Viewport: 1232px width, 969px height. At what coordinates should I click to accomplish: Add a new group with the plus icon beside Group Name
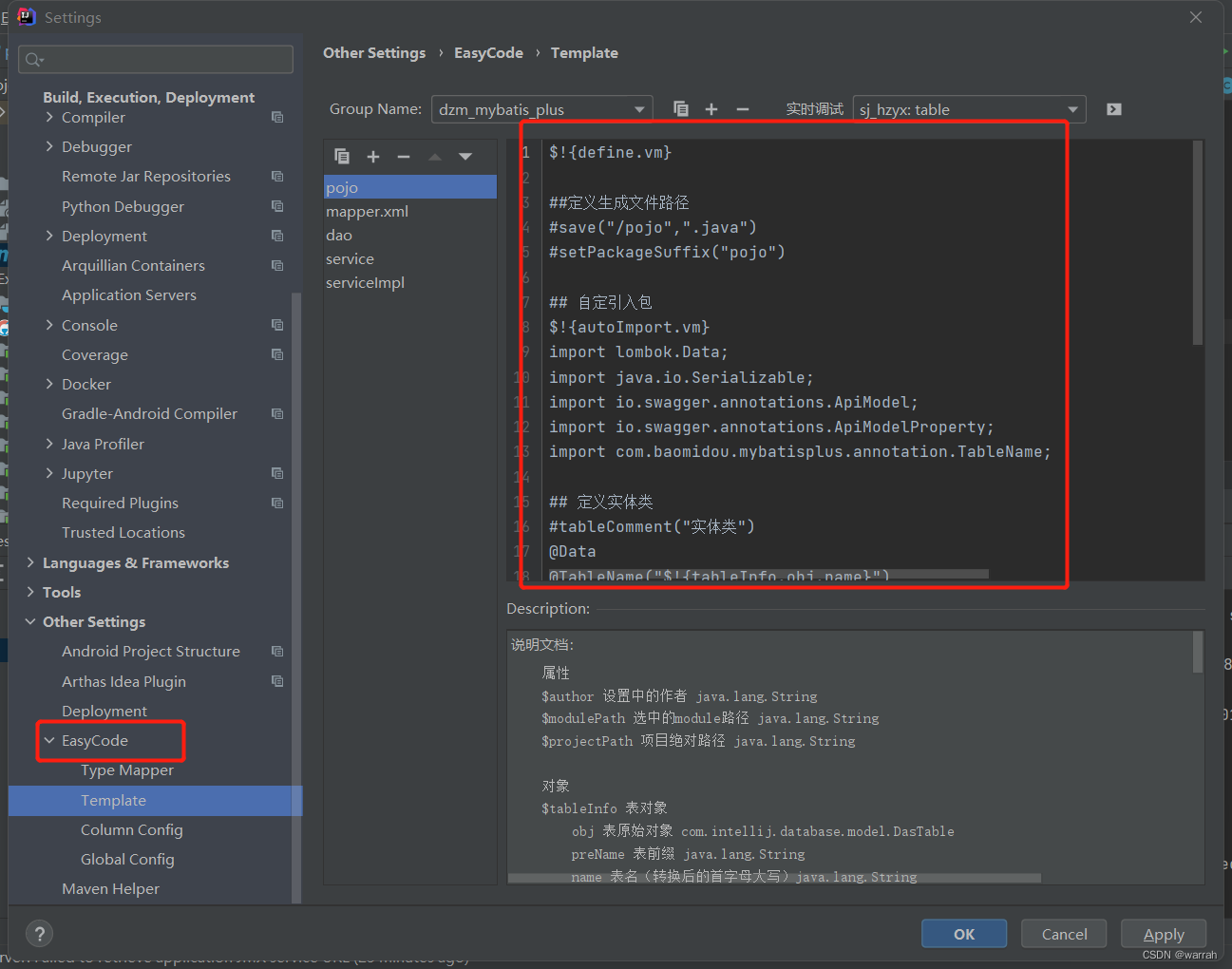click(x=711, y=109)
